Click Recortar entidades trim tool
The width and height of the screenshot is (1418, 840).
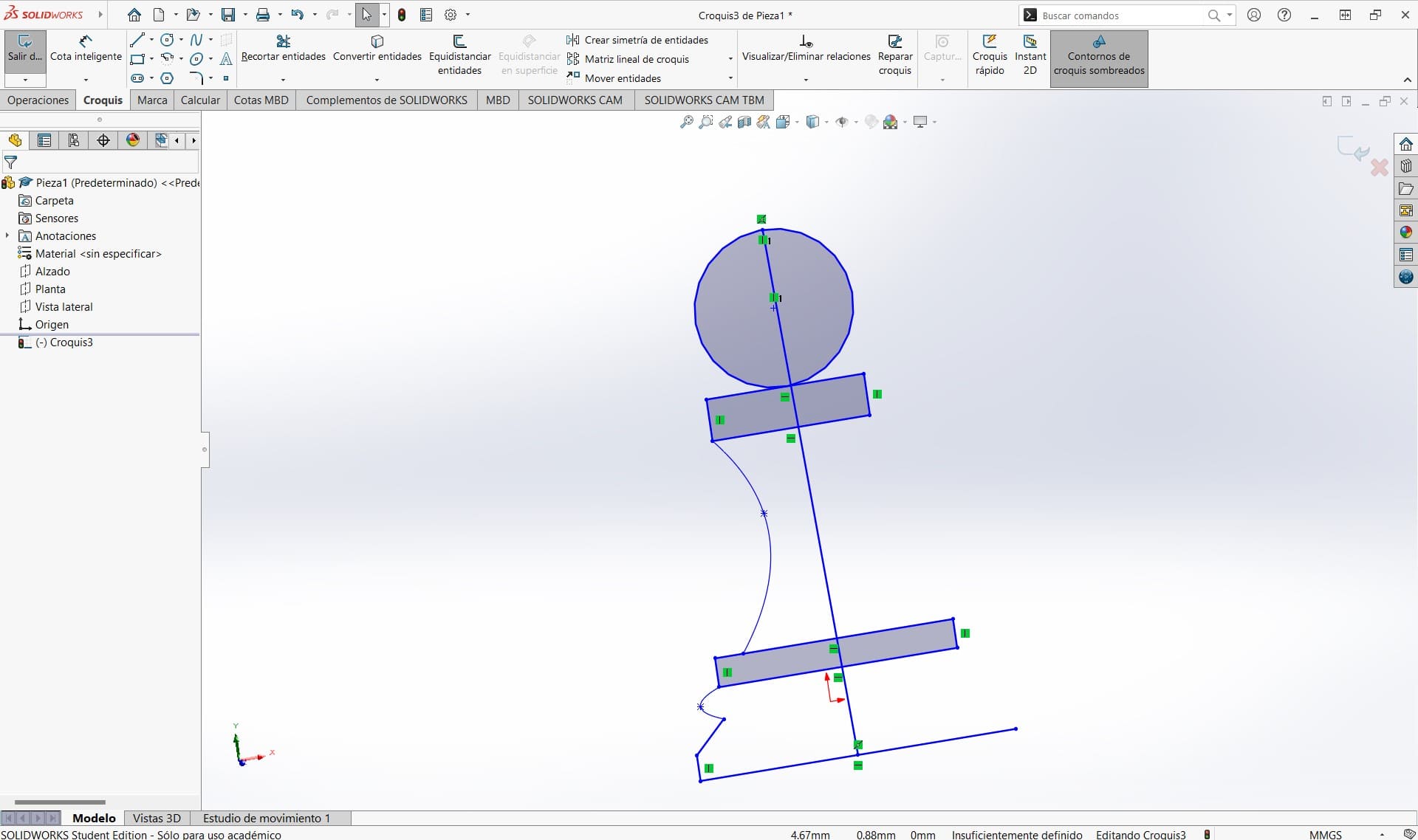284,49
